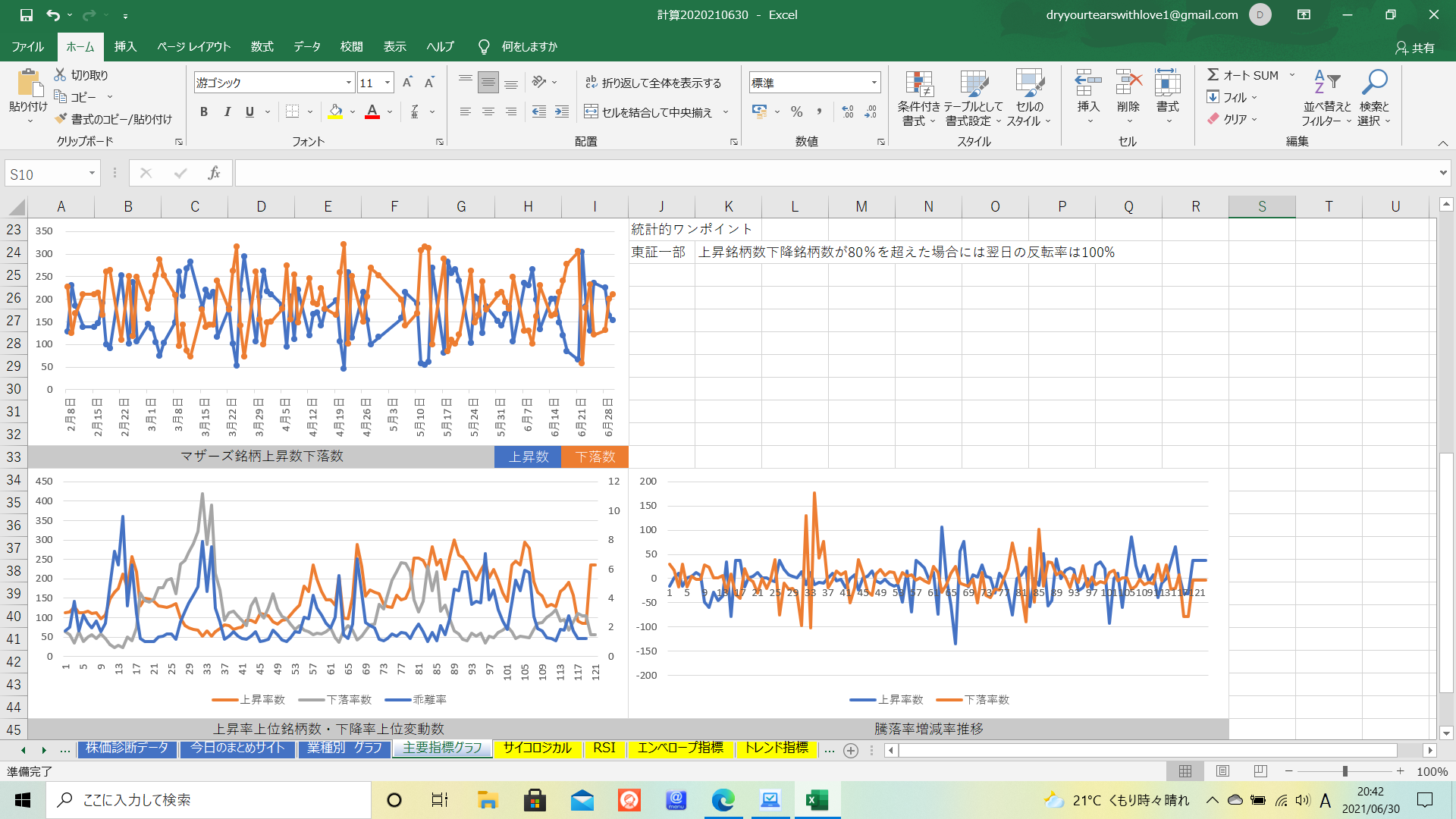Open the font name dropdown

pos(349,83)
